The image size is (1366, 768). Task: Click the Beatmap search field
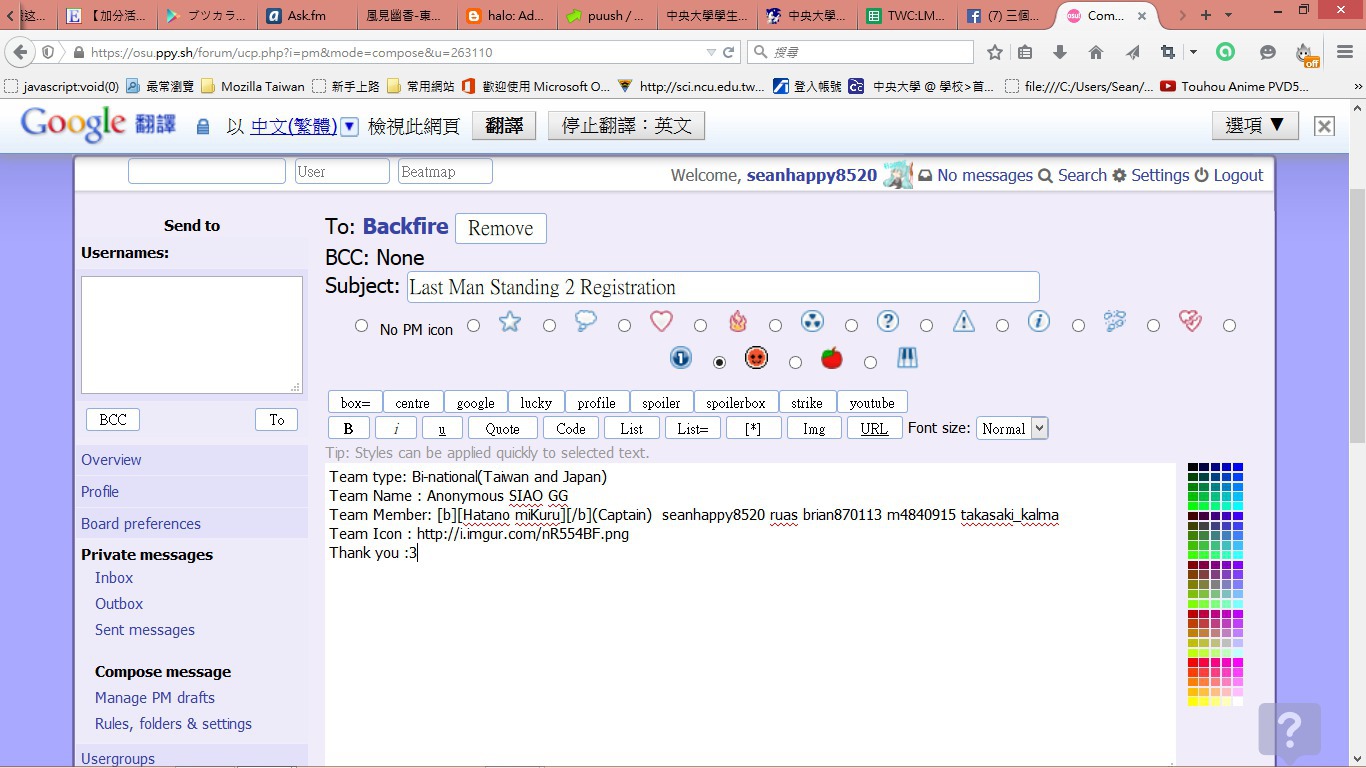click(x=445, y=172)
